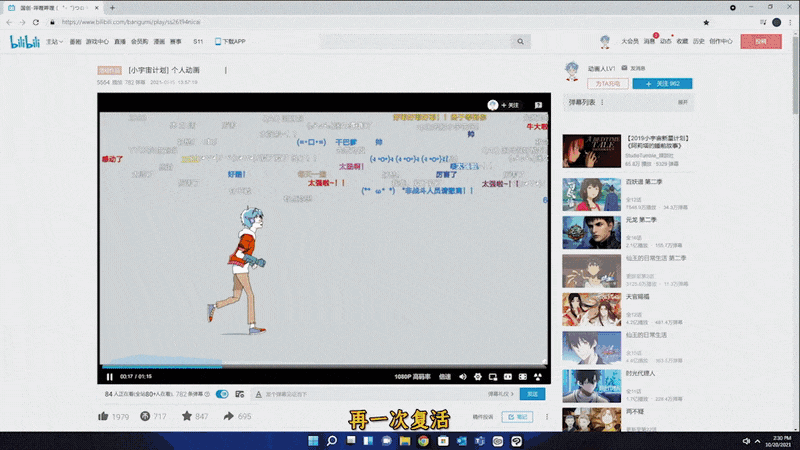Click the search magnifier icon

(520, 41)
